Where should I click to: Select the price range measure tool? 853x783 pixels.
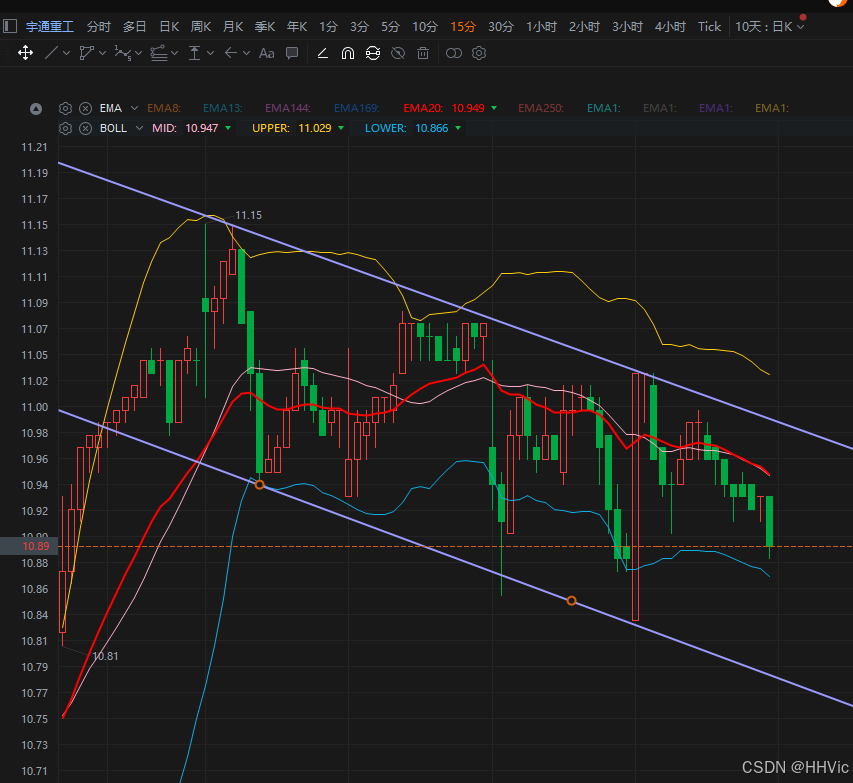pyautogui.click(x=194, y=53)
